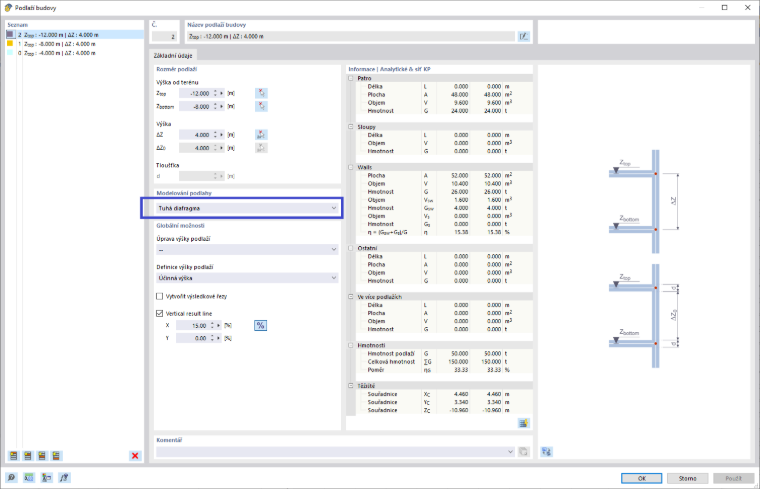
Task: Click the percent toggle button next to X value
Action: (x=260, y=326)
